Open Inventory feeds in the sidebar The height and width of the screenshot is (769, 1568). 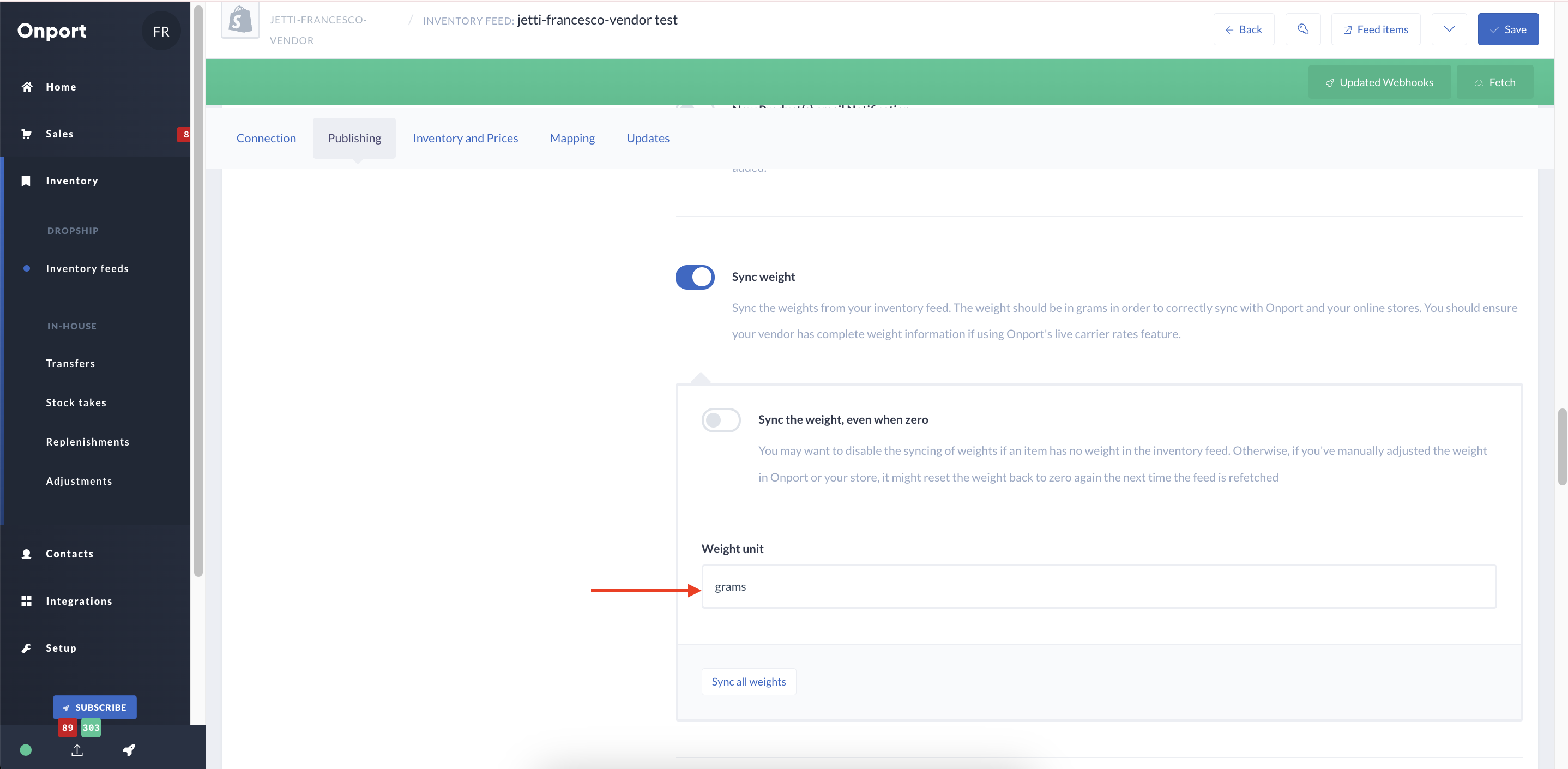[87, 268]
